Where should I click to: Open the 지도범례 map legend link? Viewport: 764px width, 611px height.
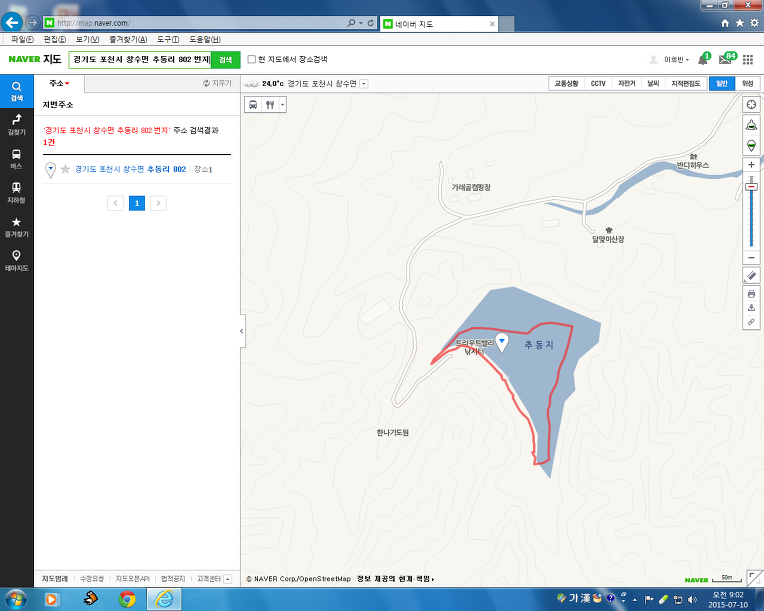(x=55, y=579)
